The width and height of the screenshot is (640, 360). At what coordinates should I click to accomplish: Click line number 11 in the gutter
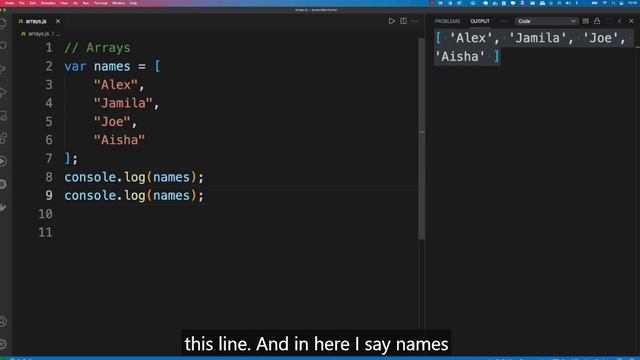coord(45,232)
